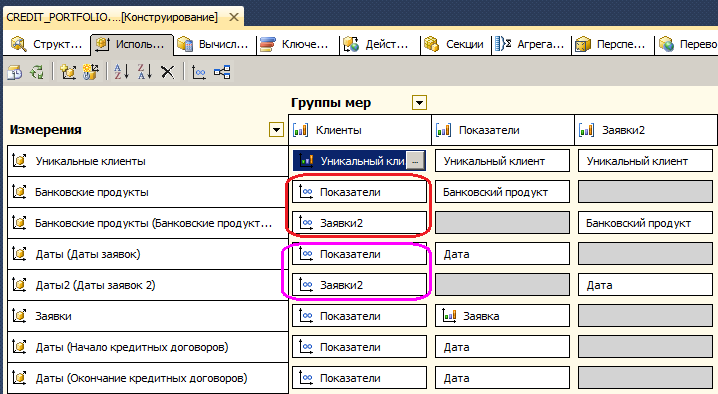Screen dimensions: 718x394
Task: Click Банковский продукт cell under Заявки2
Action: (645, 223)
